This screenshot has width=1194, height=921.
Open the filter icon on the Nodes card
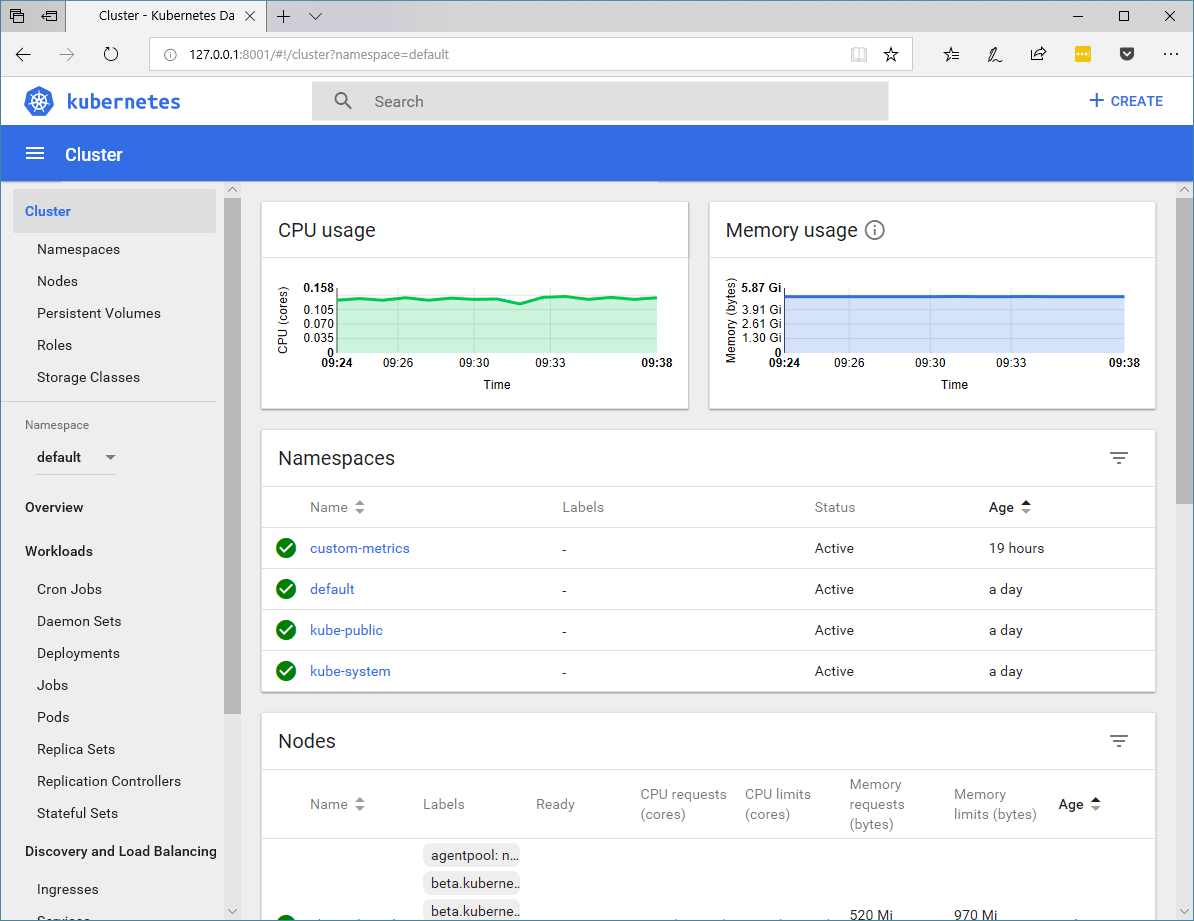[x=1119, y=741]
